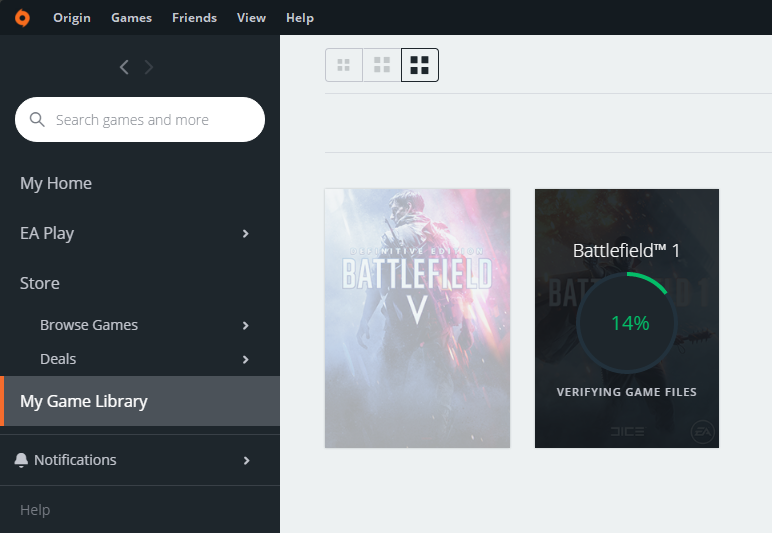Viewport: 772px width, 533px height.
Task: Expand the Notifications flyout arrow
Action: coord(247,461)
